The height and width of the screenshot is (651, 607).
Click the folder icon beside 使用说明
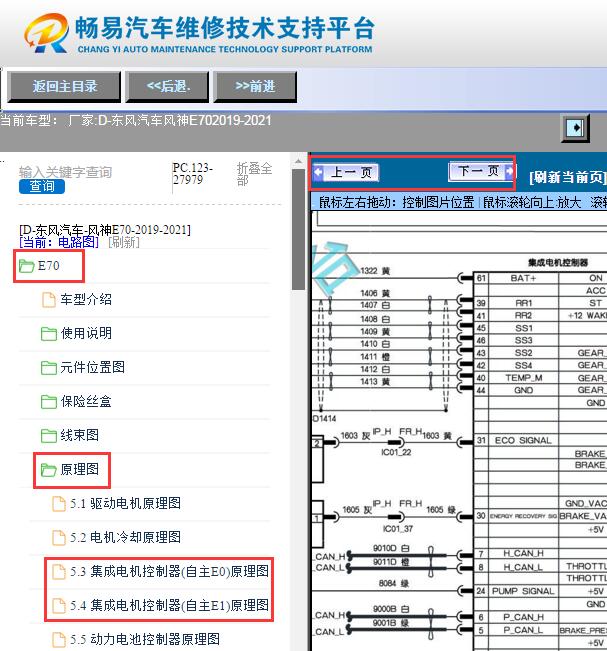(49, 333)
